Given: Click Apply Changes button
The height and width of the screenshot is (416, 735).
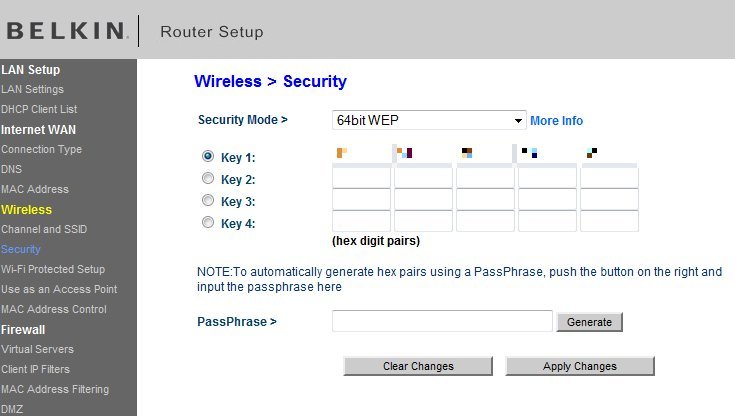Looking at the screenshot, I should (x=580, y=366).
